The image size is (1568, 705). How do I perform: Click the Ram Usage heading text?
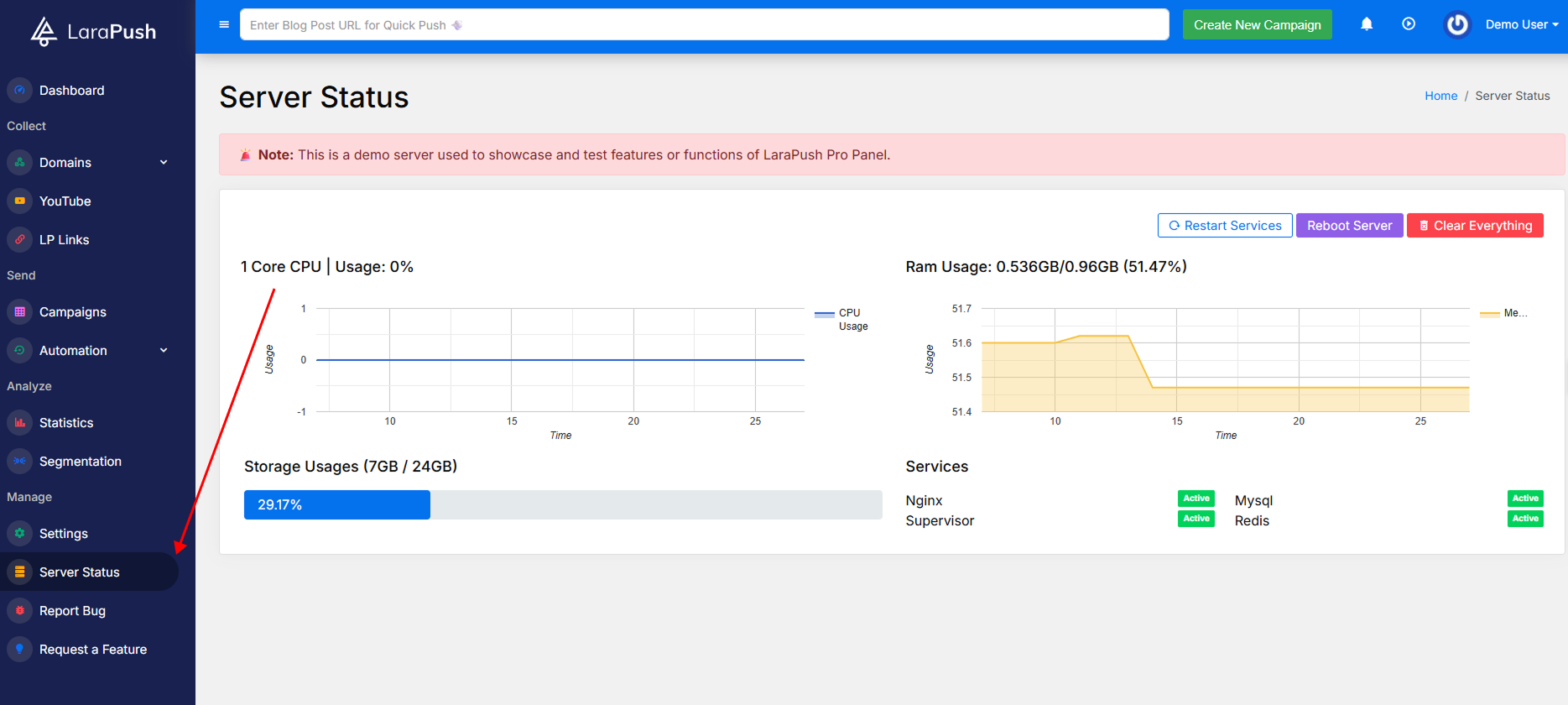pos(1046,267)
